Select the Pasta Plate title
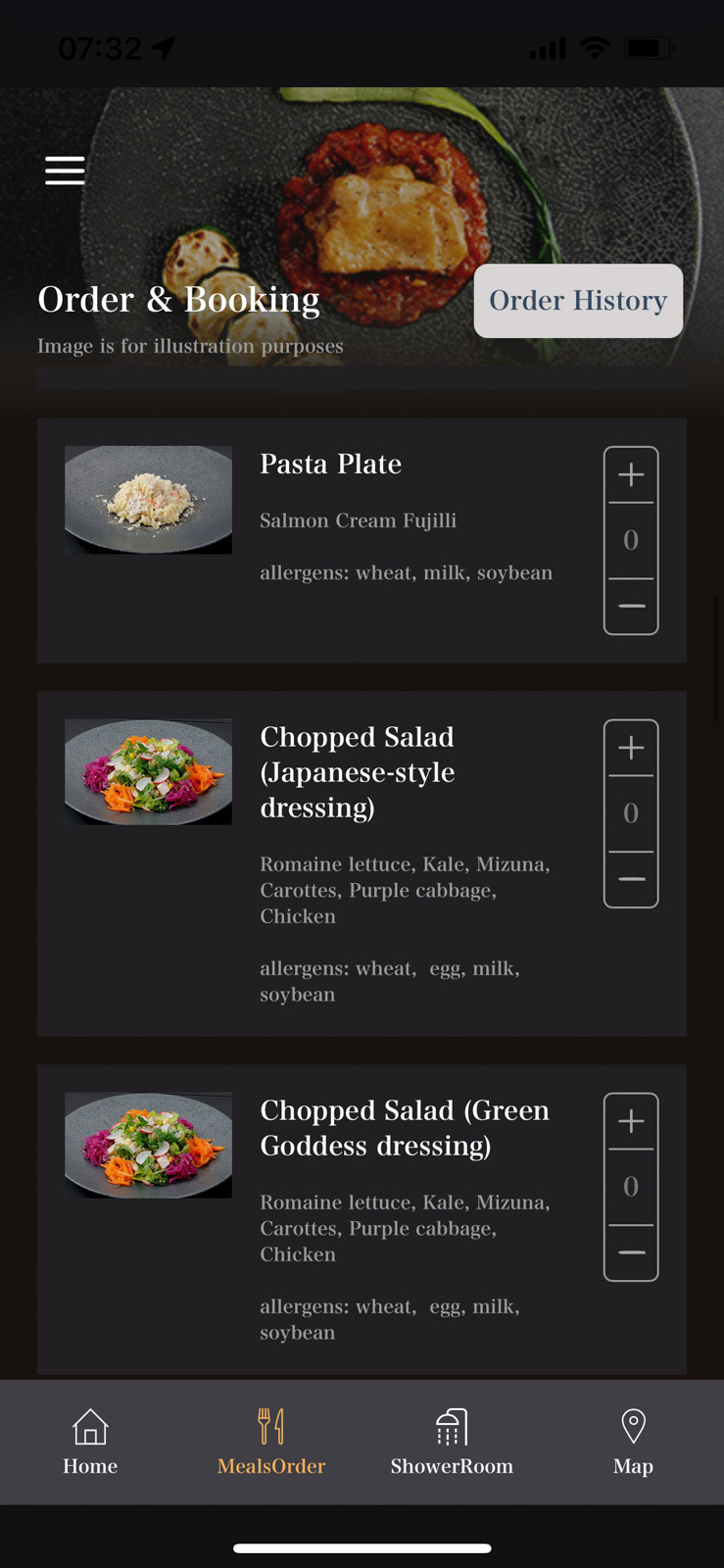The height and width of the screenshot is (1568, 724). pos(330,464)
